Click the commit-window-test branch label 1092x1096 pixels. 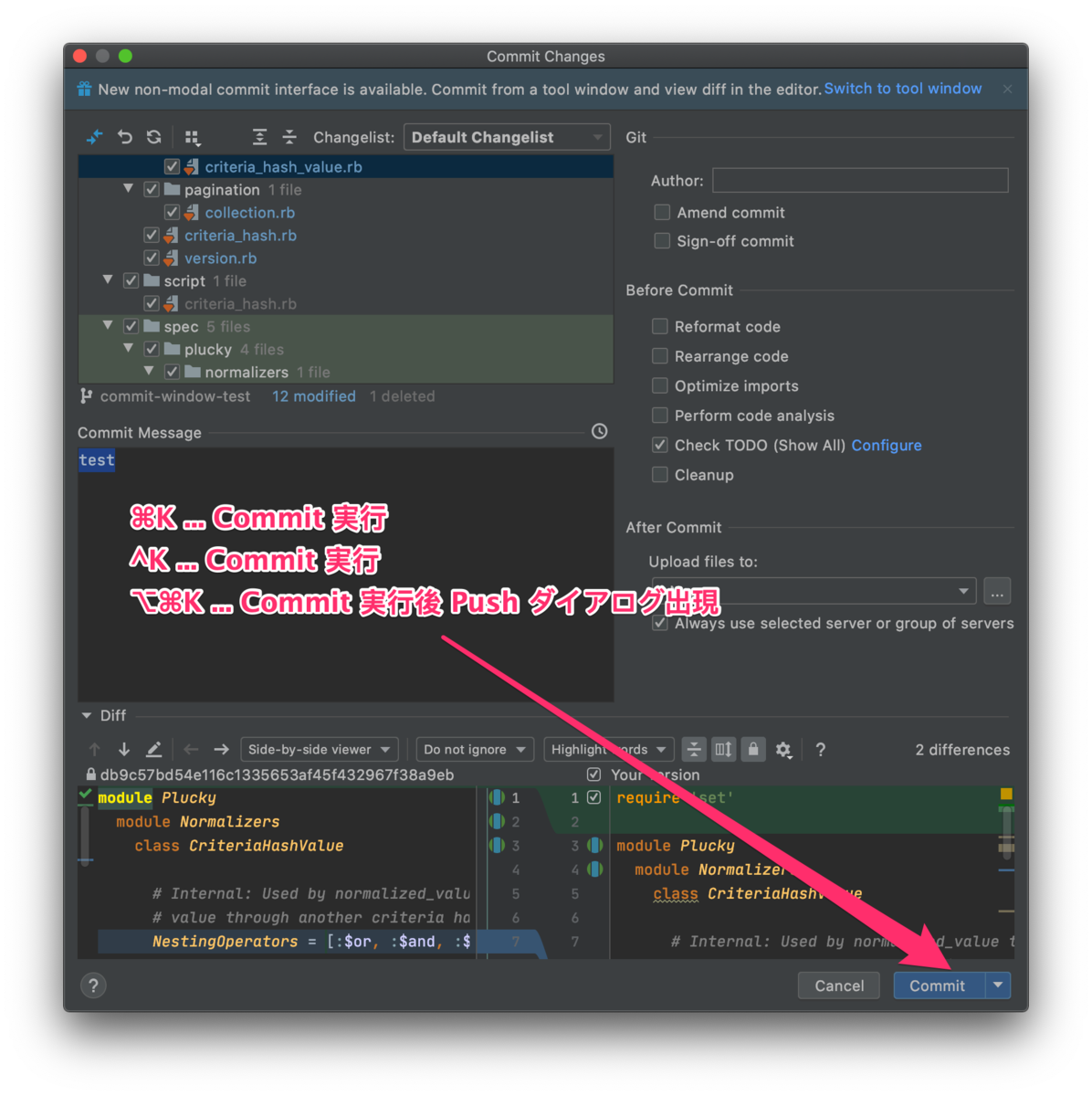tap(174, 396)
